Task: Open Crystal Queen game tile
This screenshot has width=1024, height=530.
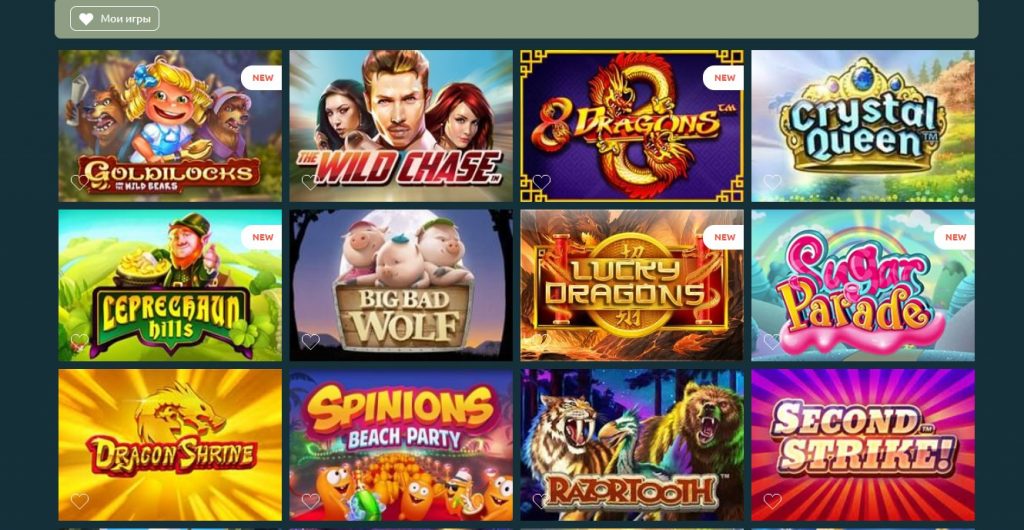Action: 863,126
